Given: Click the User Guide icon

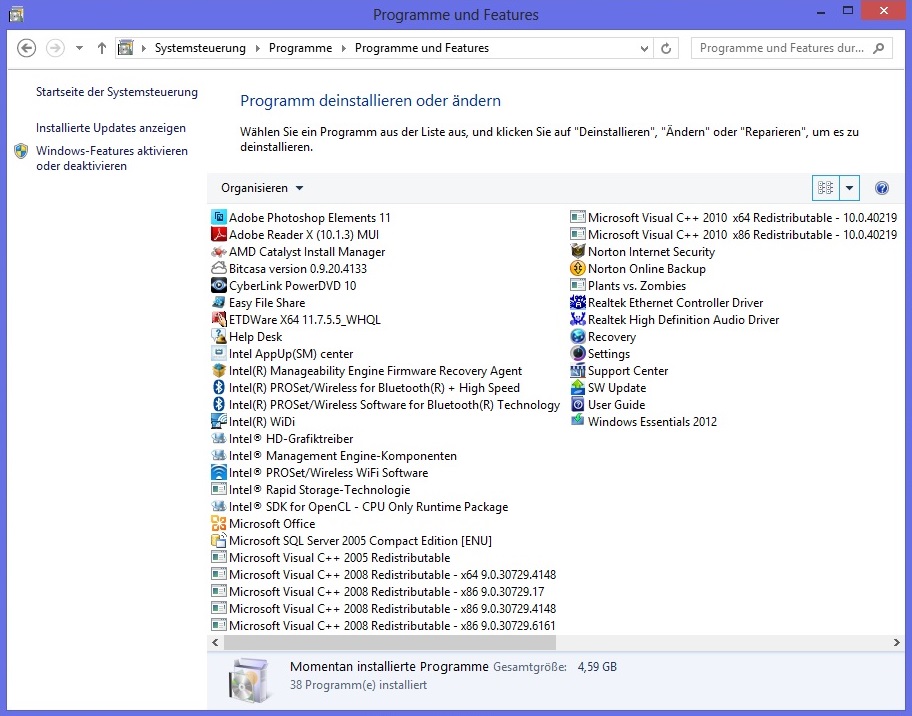Looking at the screenshot, I should pyautogui.click(x=578, y=405).
